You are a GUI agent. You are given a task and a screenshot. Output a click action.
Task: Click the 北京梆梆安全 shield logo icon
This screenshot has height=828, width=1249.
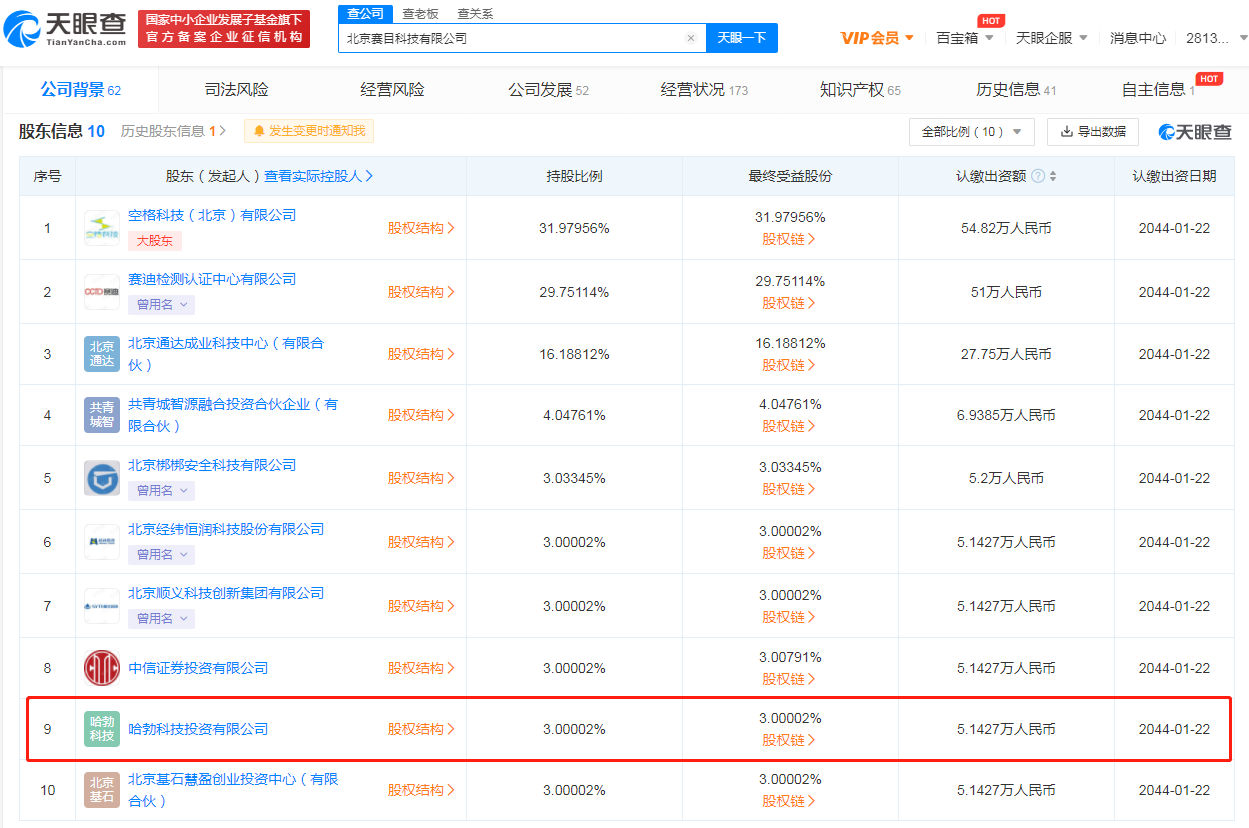pyautogui.click(x=102, y=478)
